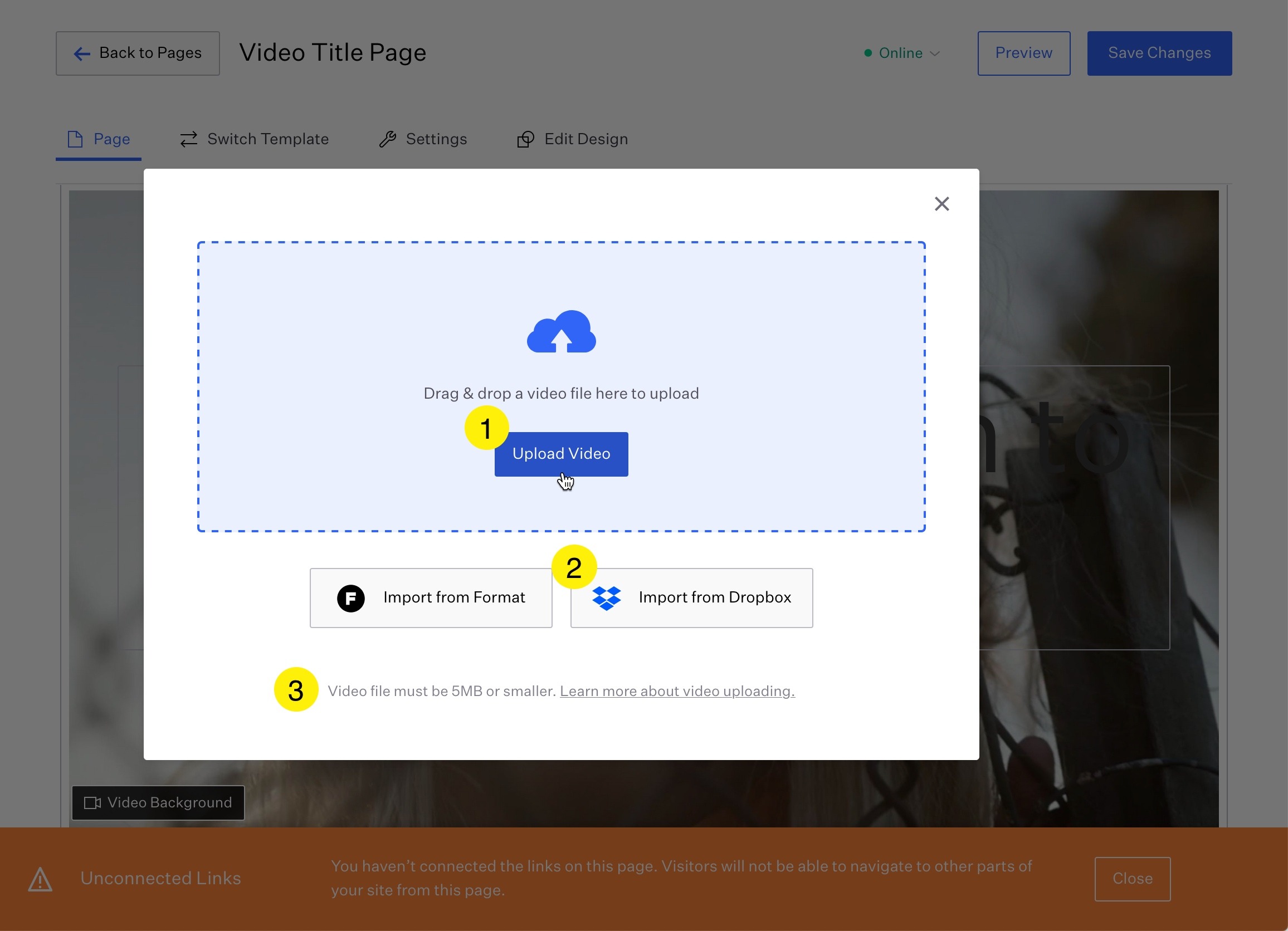Switch to the Page tab
1288x931 pixels.
[99, 139]
